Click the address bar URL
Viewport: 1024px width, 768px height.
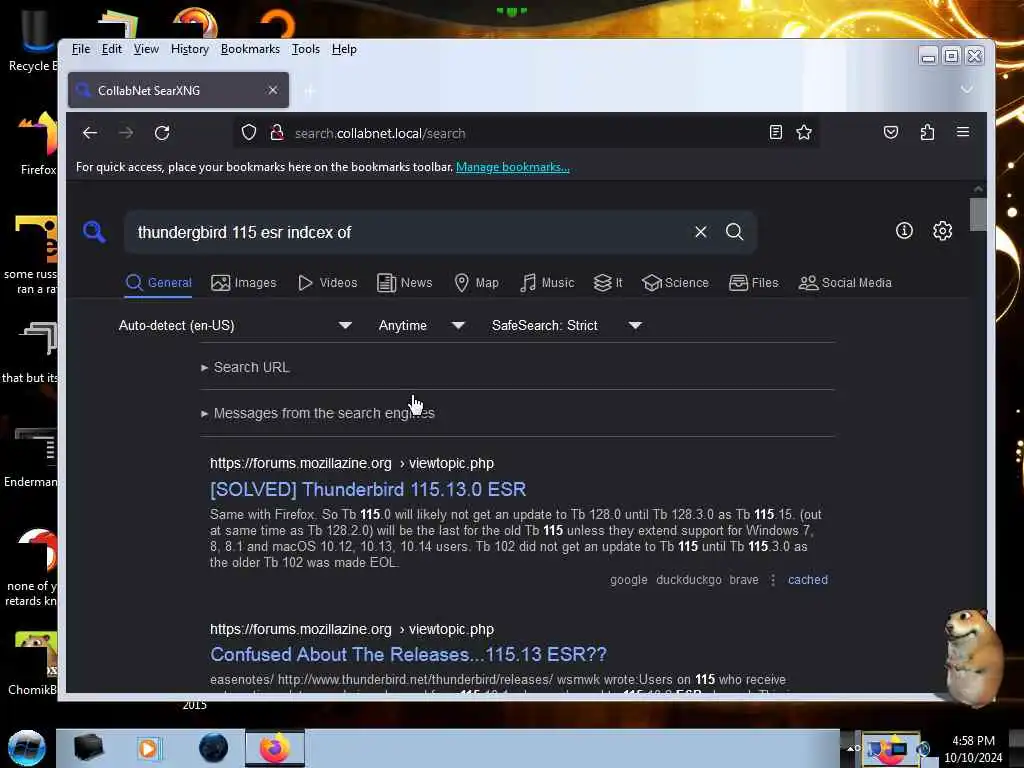coord(380,133)
